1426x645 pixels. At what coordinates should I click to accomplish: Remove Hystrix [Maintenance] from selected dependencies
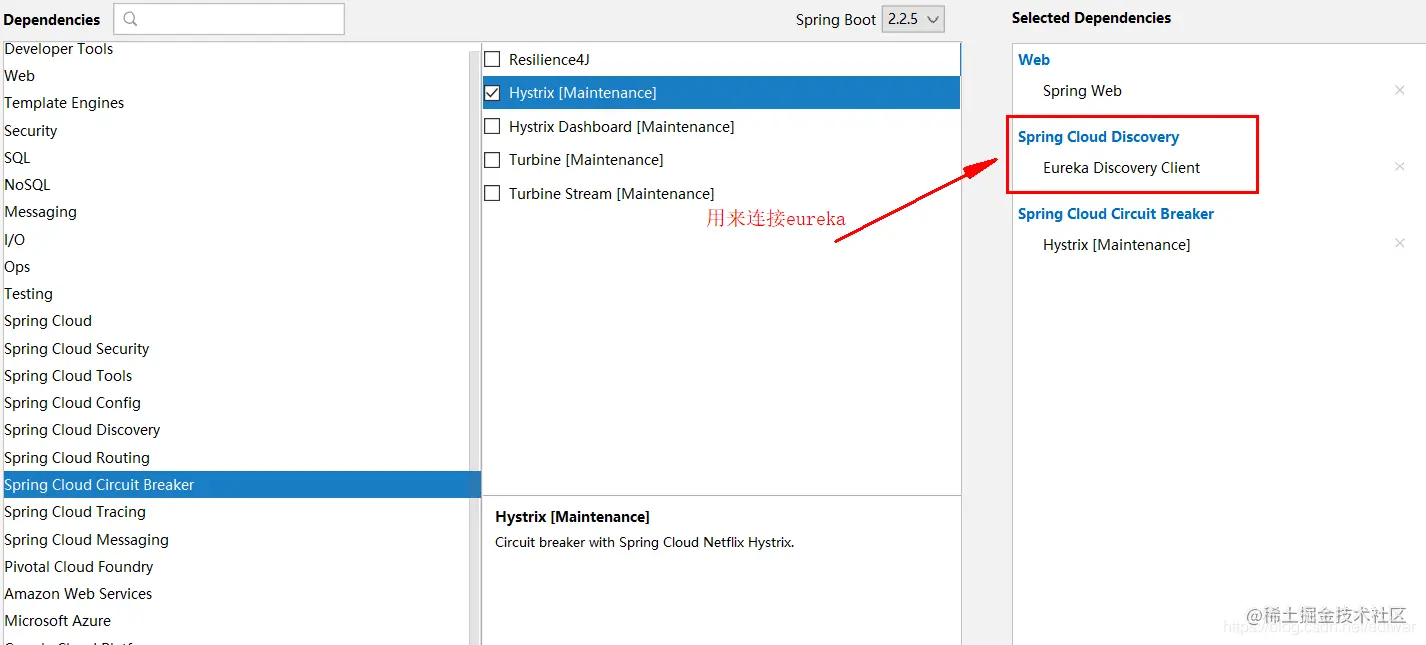(x=1400, y=243)
